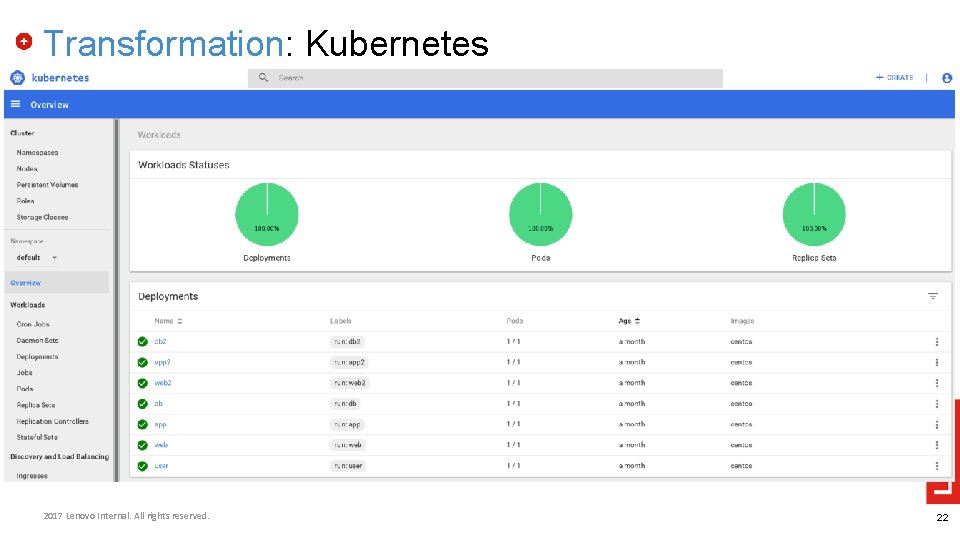Open Namespaces in the Cluster menu
This screenshot has width=960, height=540.
37,152
